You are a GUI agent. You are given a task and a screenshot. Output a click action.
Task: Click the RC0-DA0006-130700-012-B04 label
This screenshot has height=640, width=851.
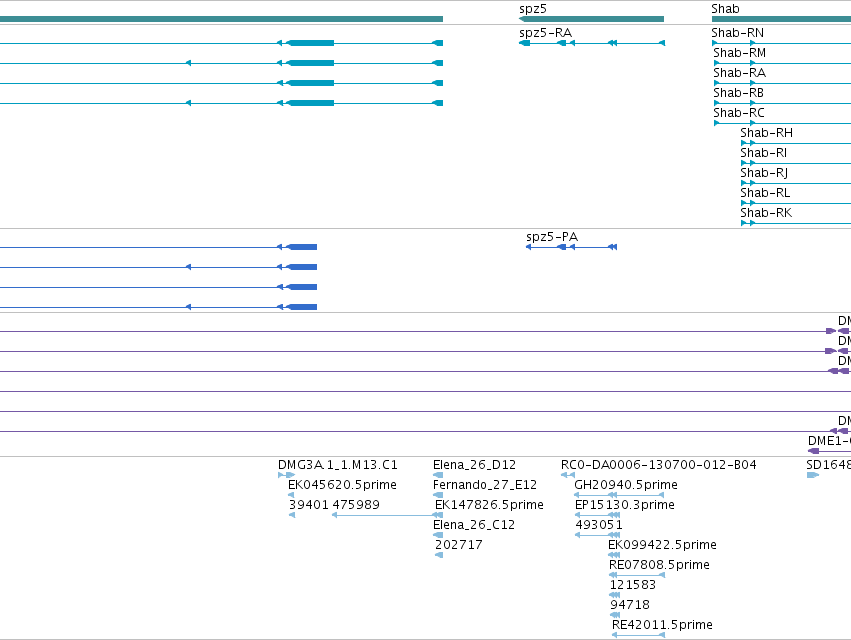(658, 465)
